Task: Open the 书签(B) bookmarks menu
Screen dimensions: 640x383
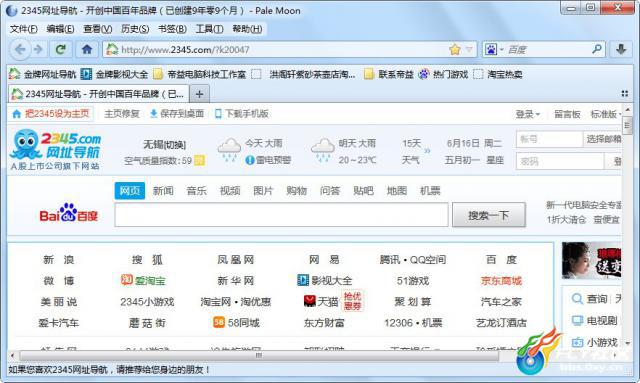Action: pos(172,29)
